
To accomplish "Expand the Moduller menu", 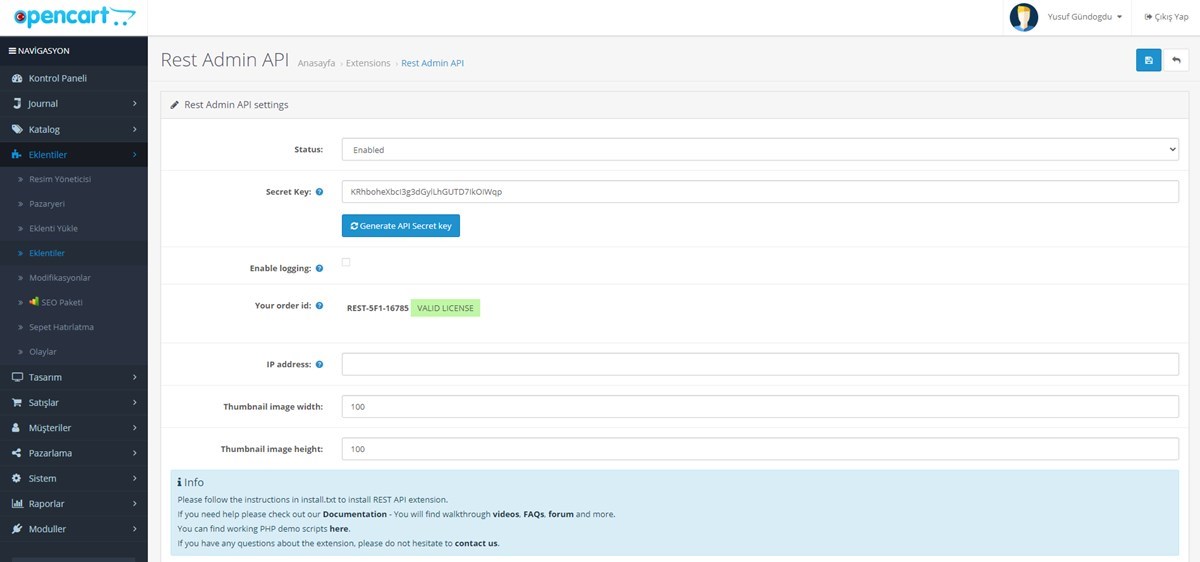I will tap(74, 529).
